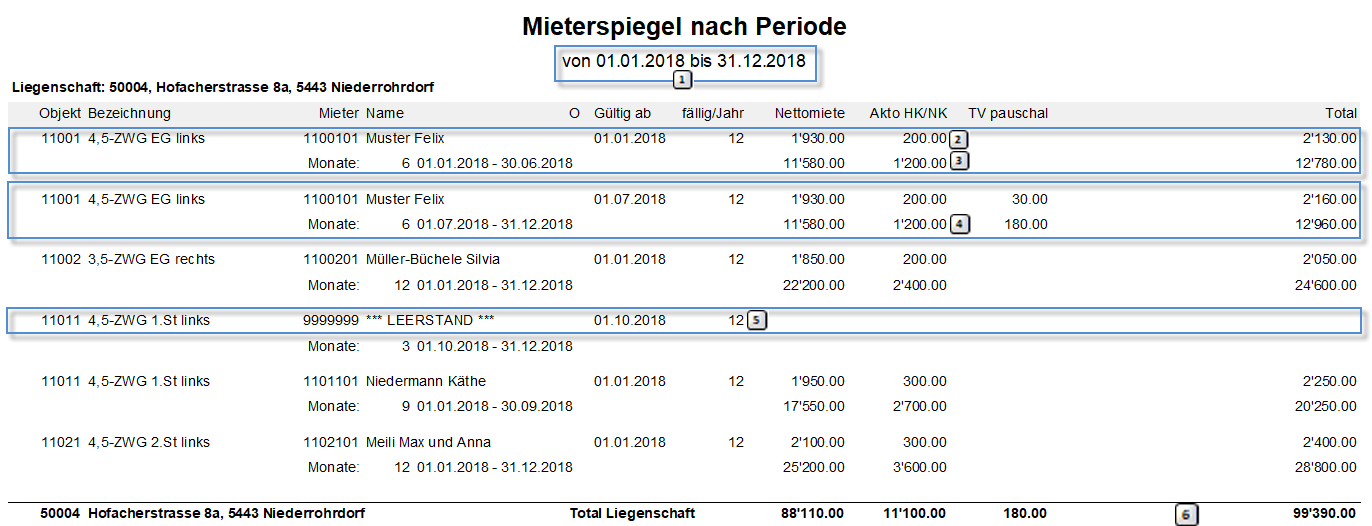Click the period '01.01.2018 - 30.06.2018'
Viewport: 1372px width, 526px height.
click(495, 163)
